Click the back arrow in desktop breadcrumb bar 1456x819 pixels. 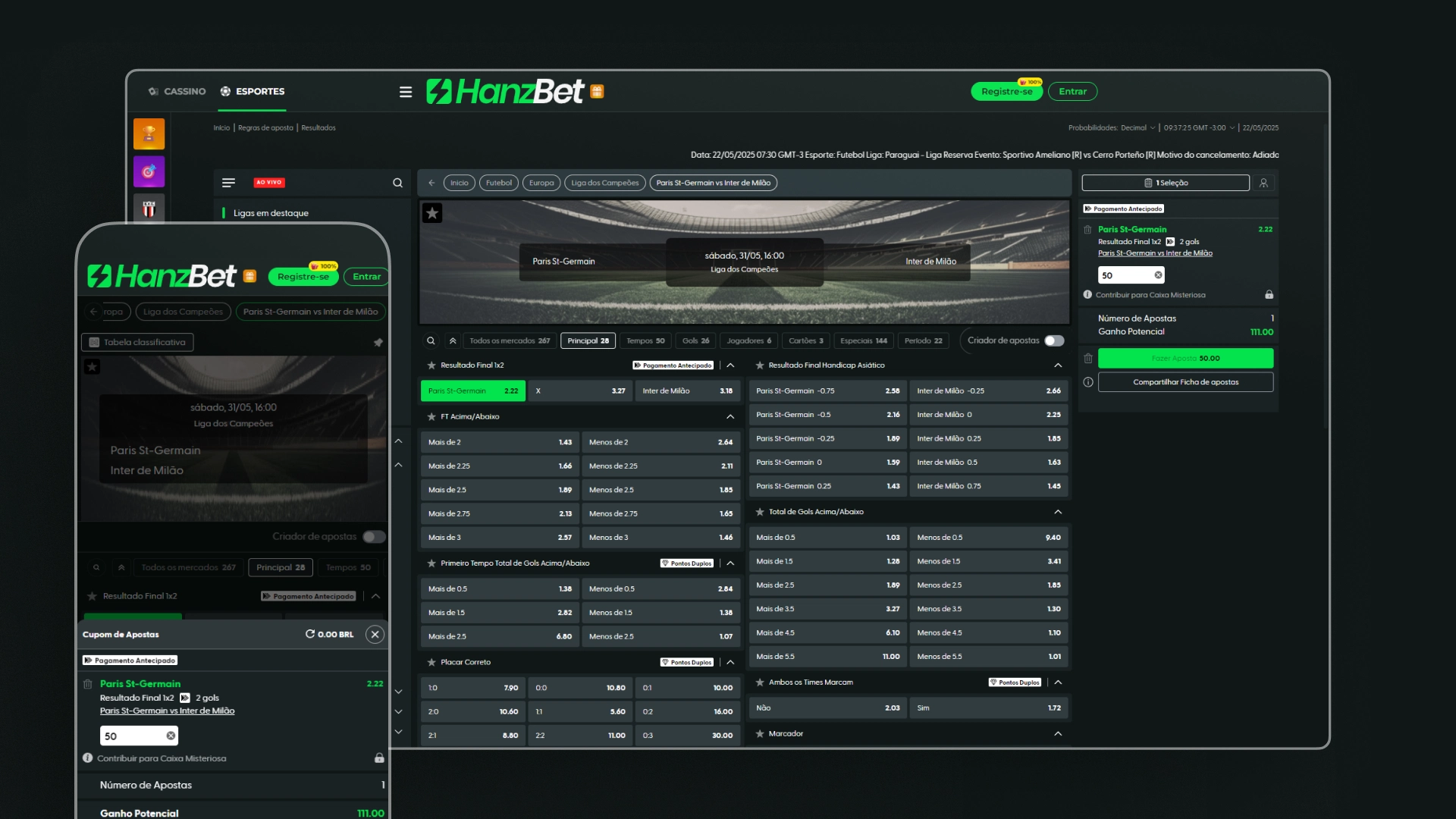coord(431,183)
